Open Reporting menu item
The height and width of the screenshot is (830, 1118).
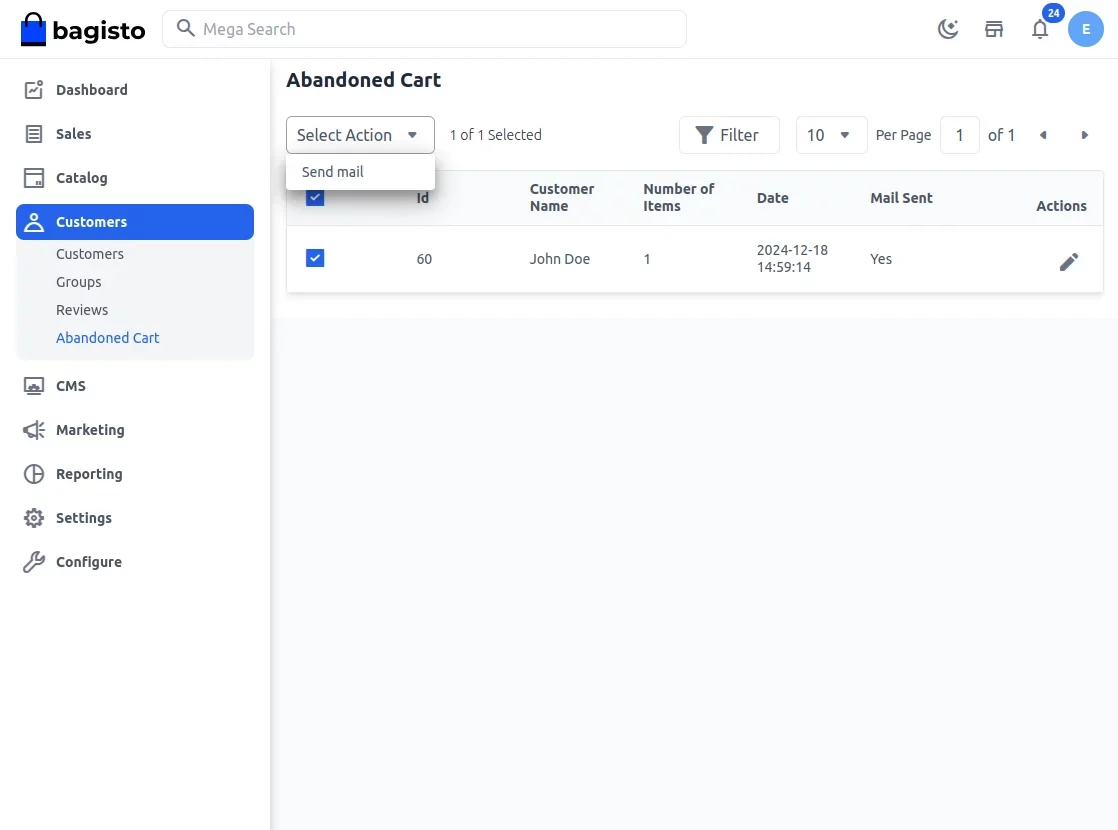coord(89,474)
